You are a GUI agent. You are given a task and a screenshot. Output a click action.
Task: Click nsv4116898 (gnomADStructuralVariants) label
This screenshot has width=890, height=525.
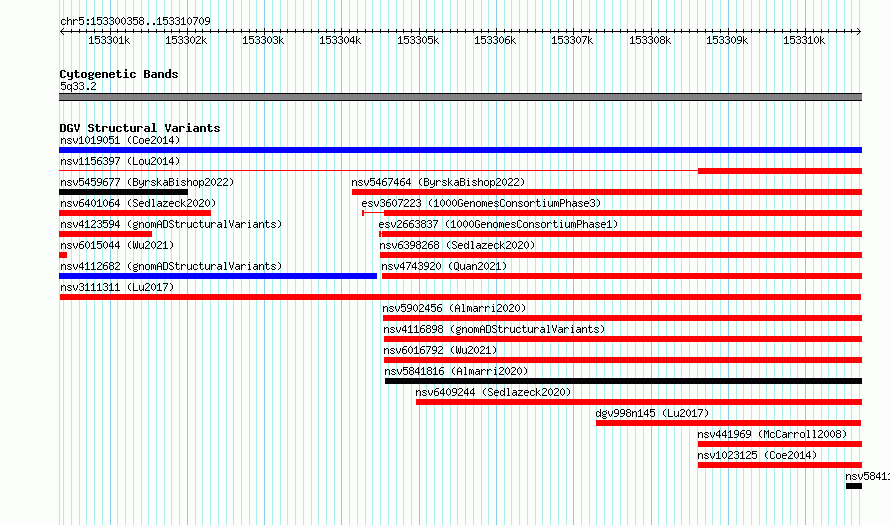pos(494,329)
